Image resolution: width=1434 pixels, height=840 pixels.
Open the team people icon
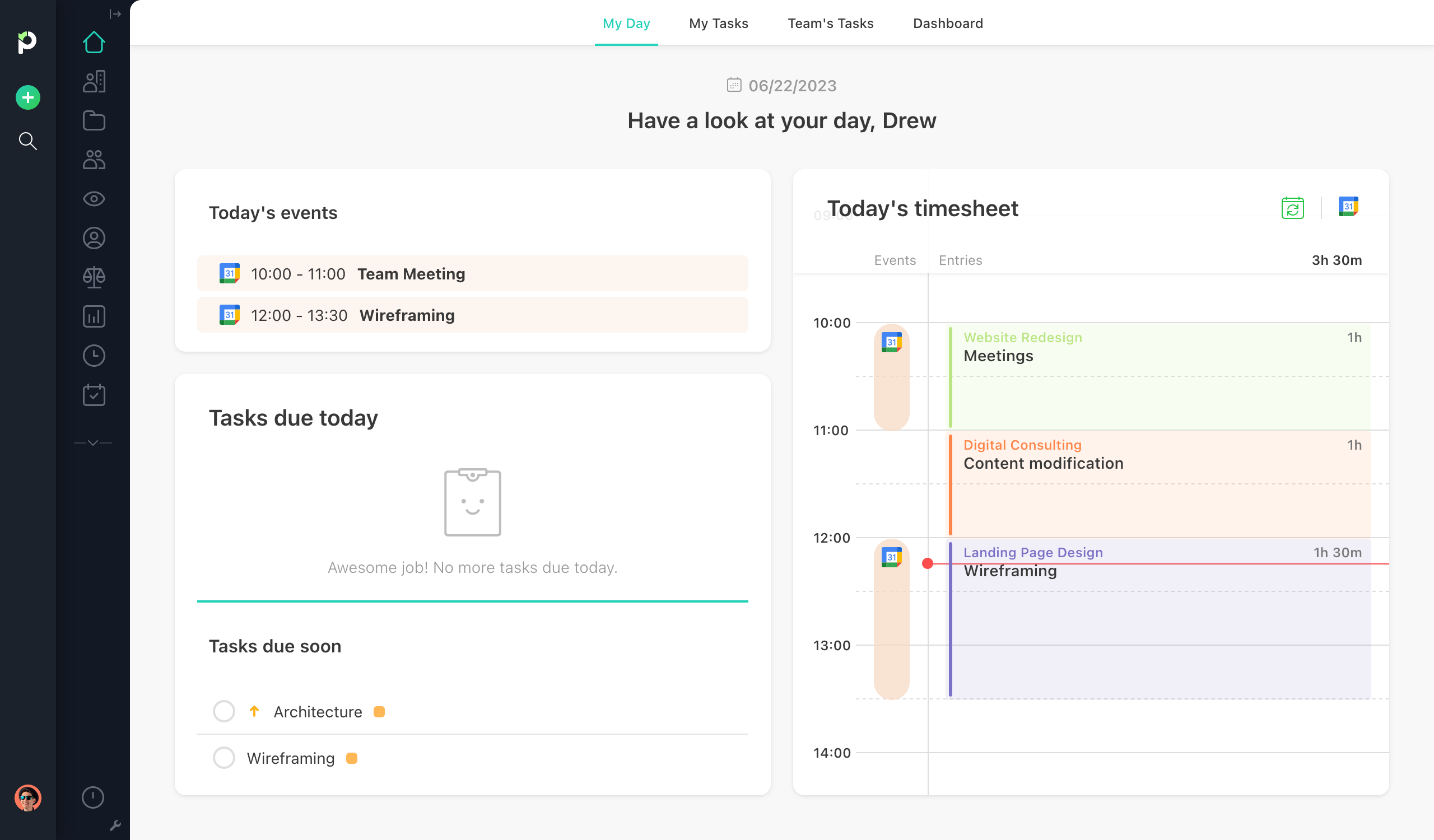94,160
